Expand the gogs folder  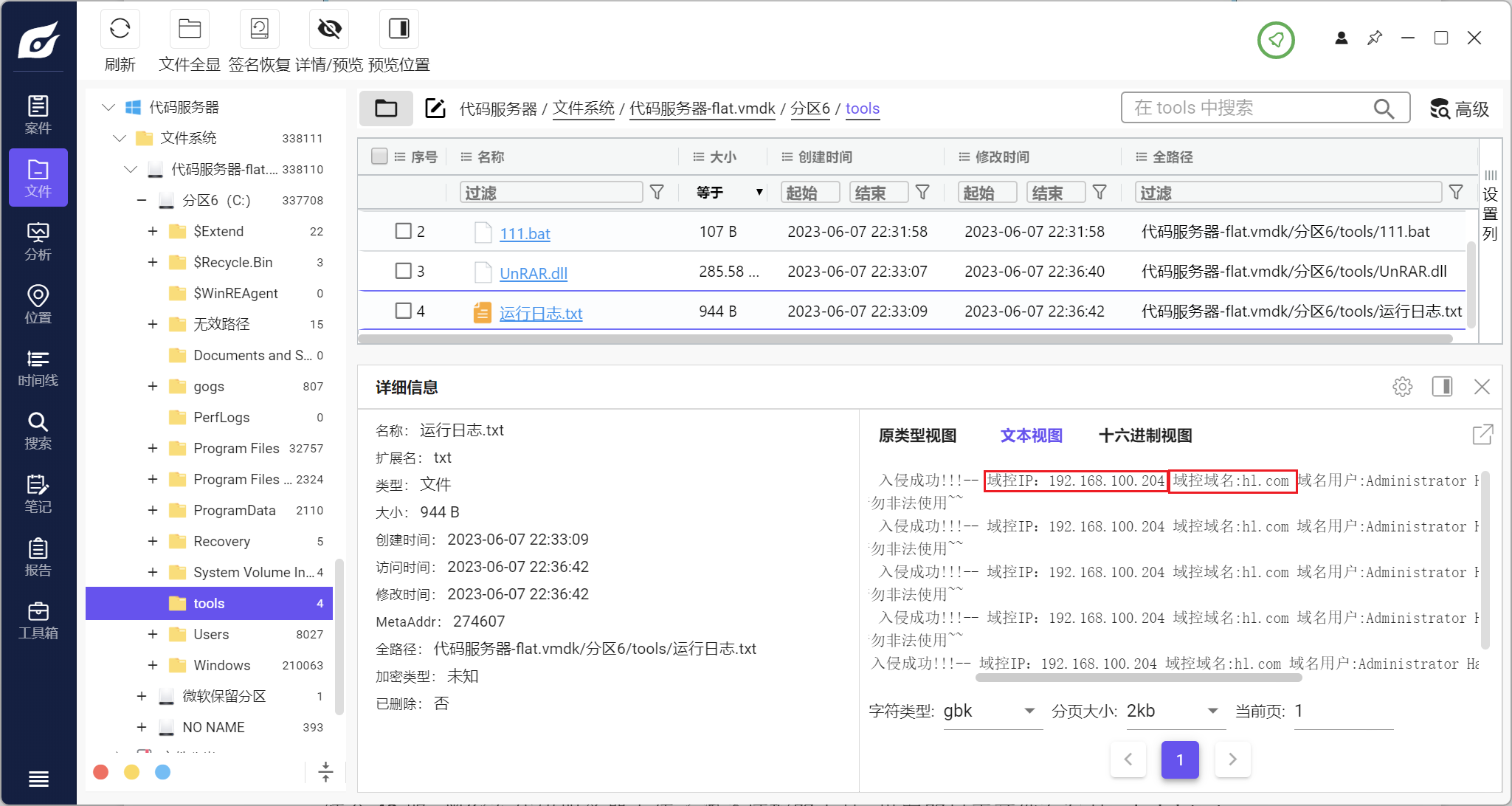pos(153,386)
